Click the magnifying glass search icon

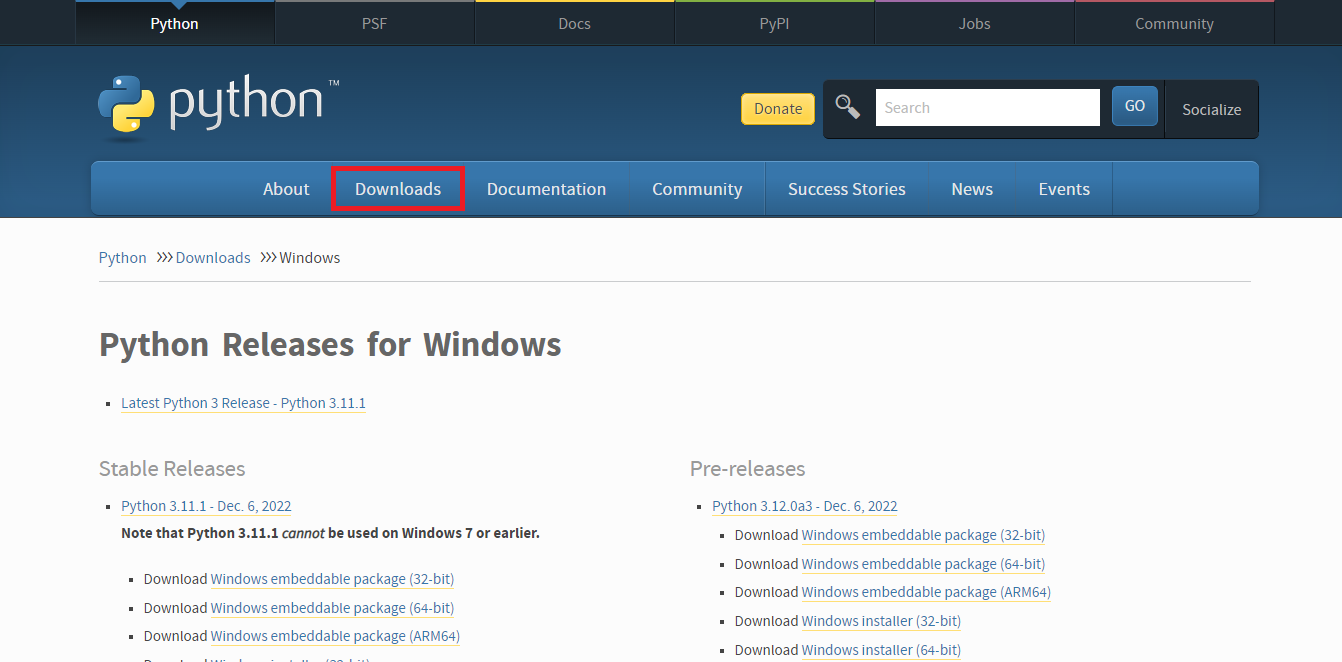click(848, 107)
